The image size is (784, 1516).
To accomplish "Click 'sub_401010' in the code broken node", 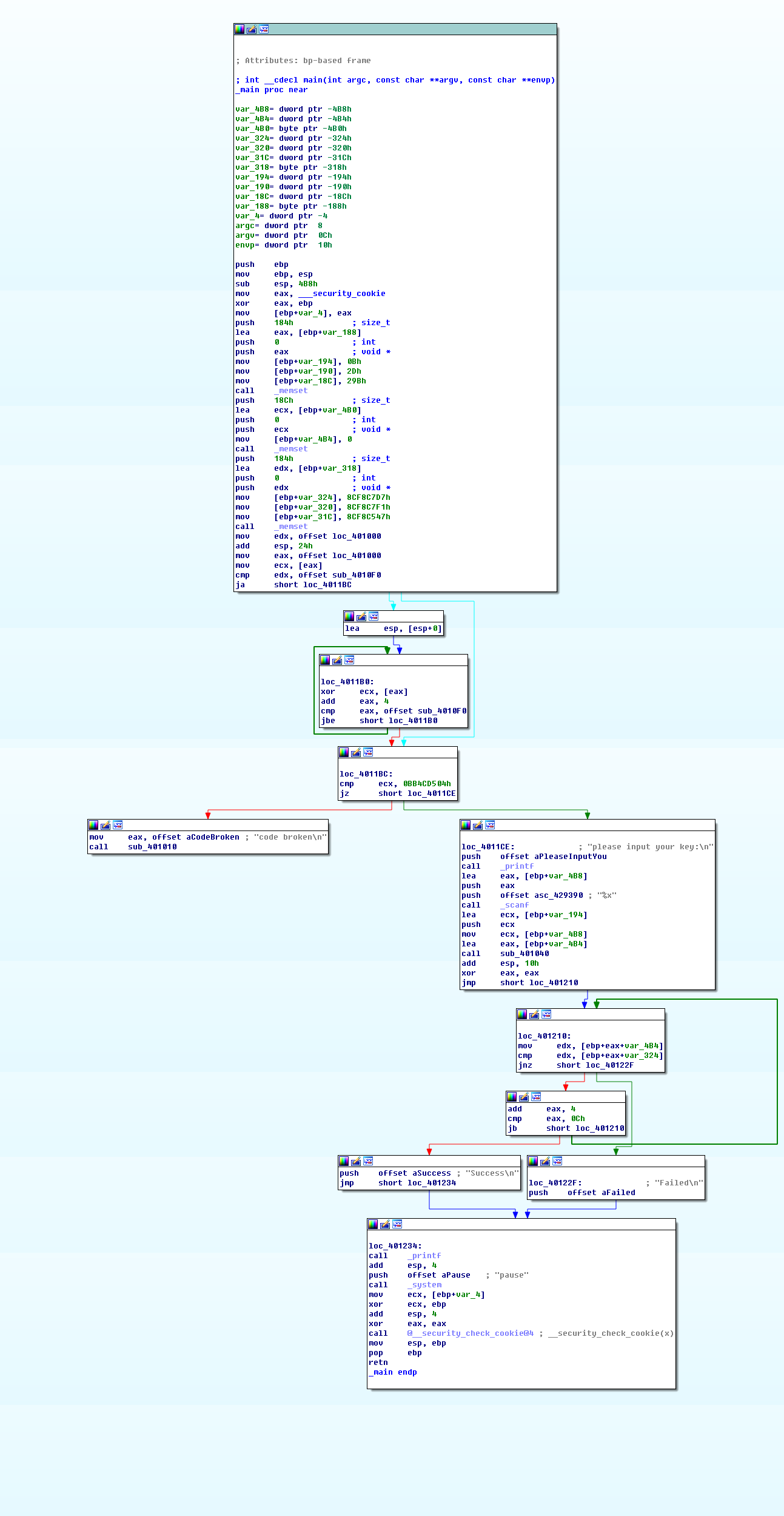I will tap(152, 847).
